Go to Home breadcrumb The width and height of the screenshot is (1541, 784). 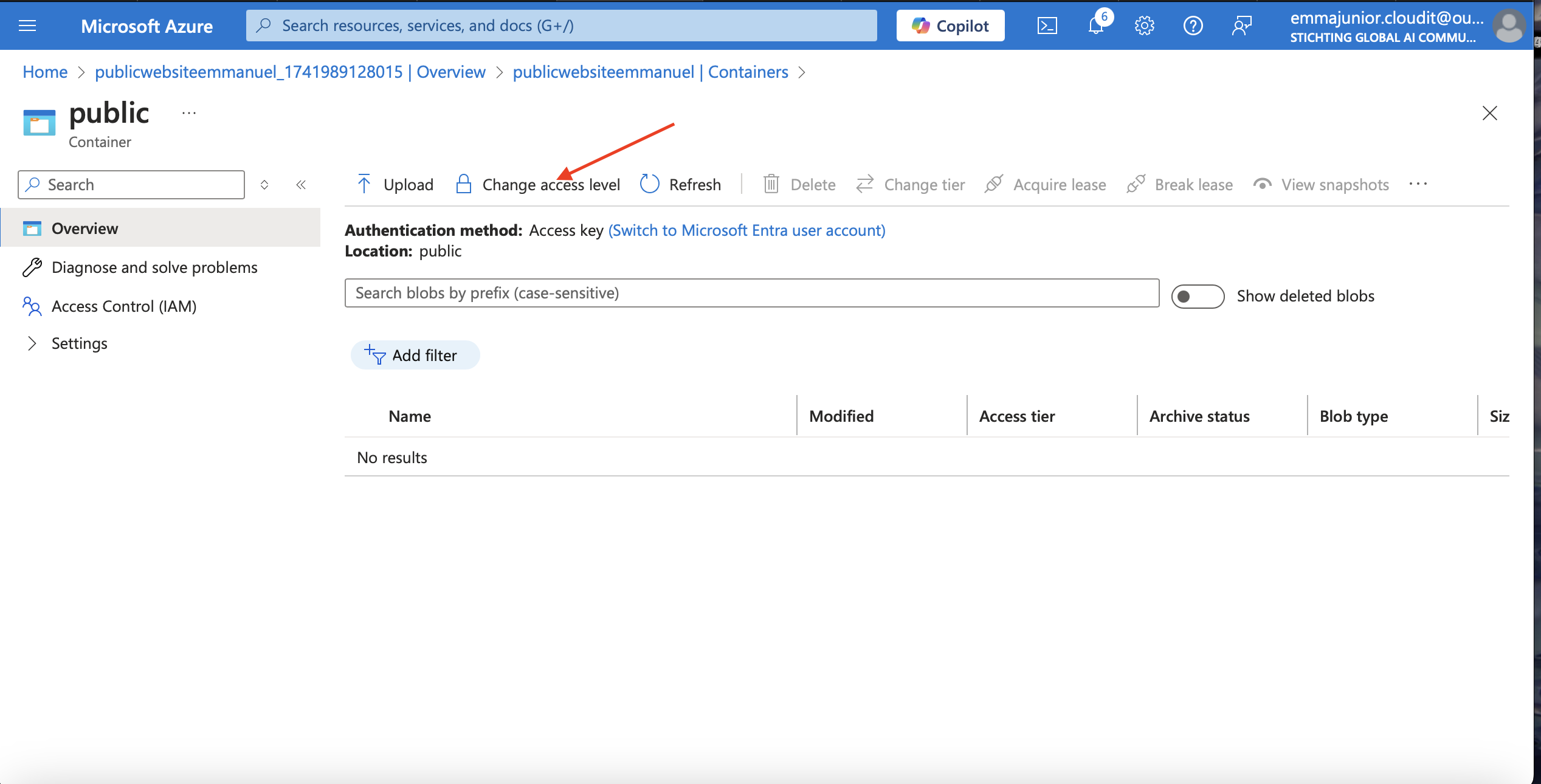coord(45,72)
